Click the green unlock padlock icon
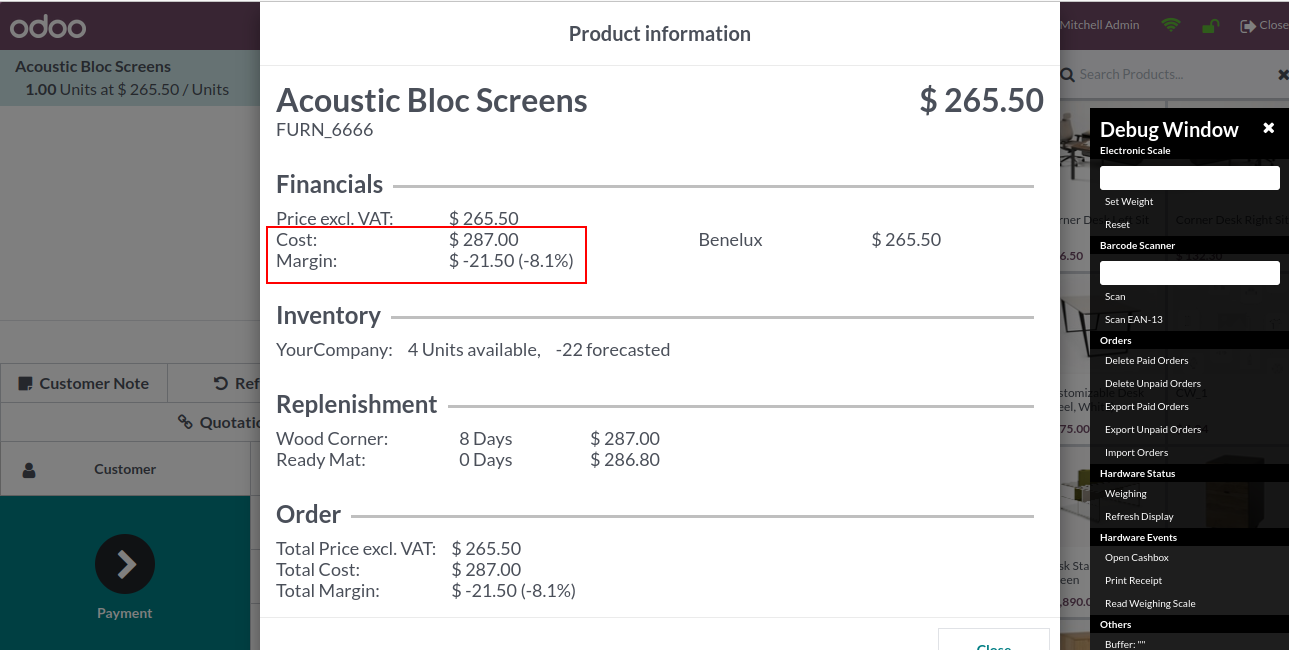 [x=1210, y=26]
